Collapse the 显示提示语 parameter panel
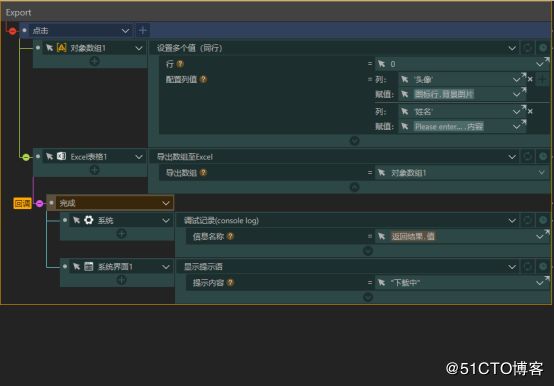554x386 pixels. [367, 297]
